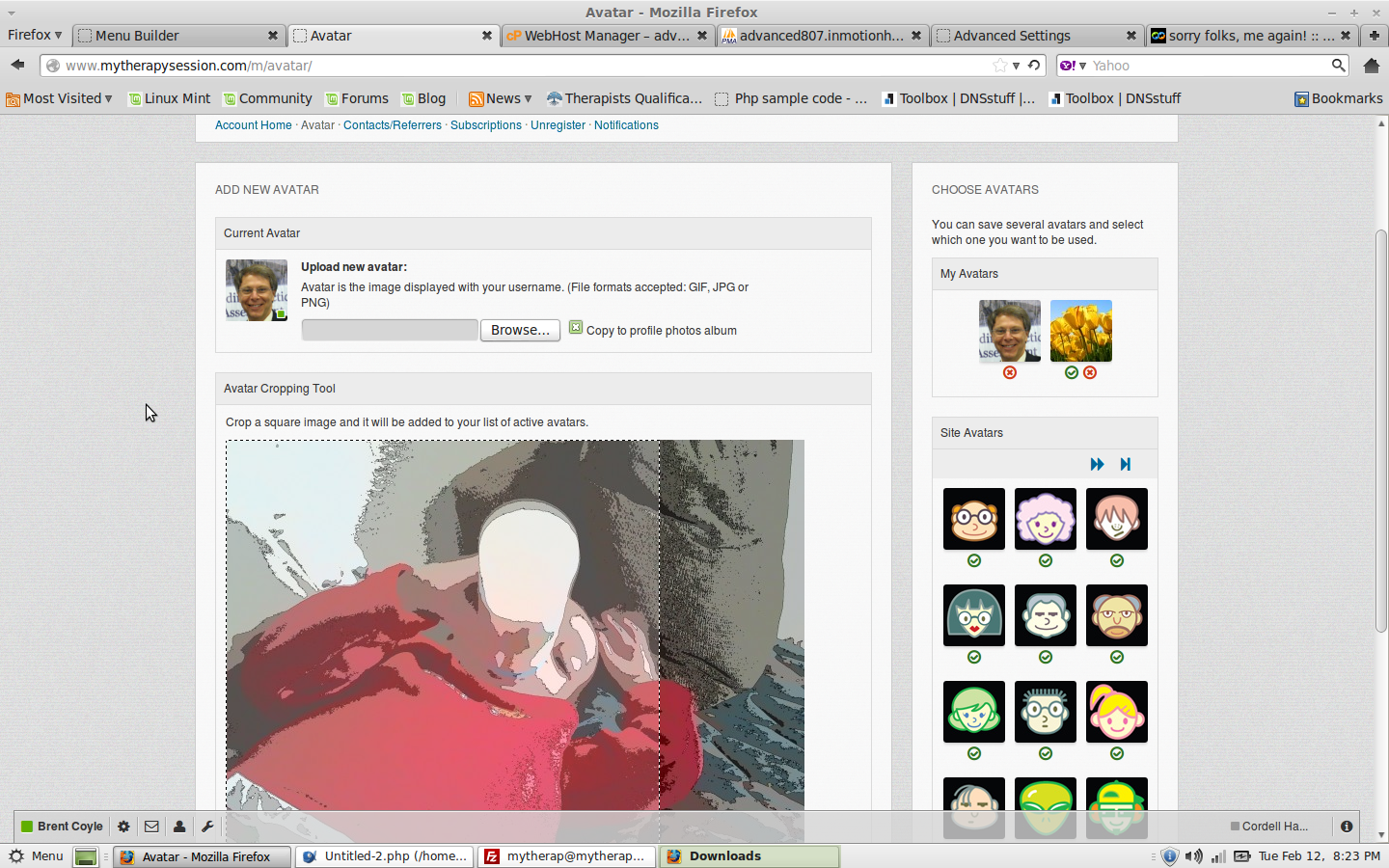Open the Subscriptions account link
The width and height of the screenshot is (1389, 868).
(485, 125)
